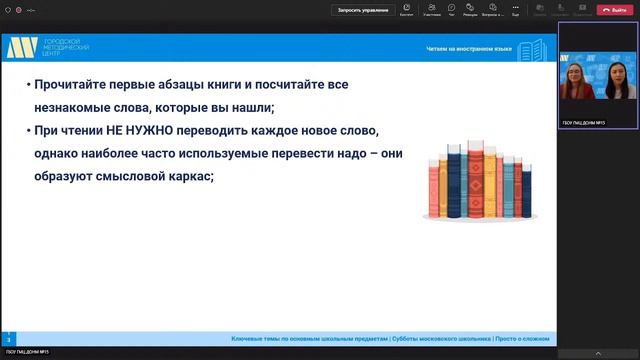Toggle the microphone button
The width and height of the screenshot is (640, 360).
(560, 10)
